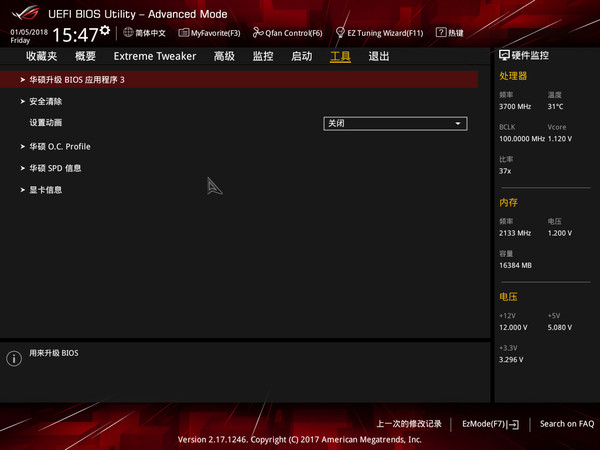Expand arrow beside 显卡信息
The height and width of the screenshot is (450, 600).
point(23,190)
